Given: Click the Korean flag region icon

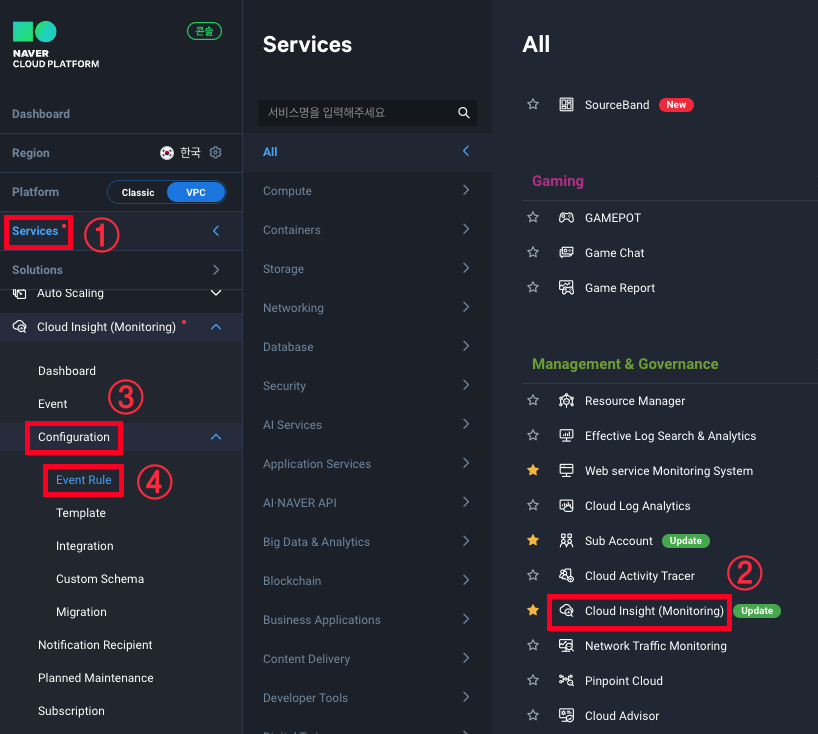Looking at the screenshot, I should [x=167, y=153].
